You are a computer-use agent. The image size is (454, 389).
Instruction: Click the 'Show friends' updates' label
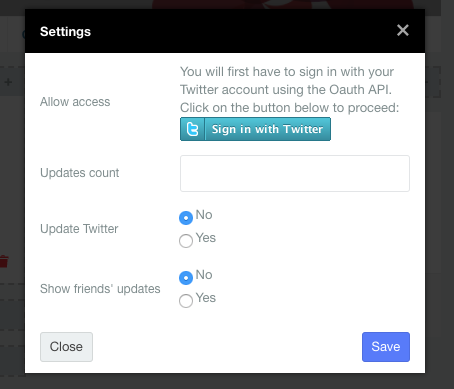100,289
